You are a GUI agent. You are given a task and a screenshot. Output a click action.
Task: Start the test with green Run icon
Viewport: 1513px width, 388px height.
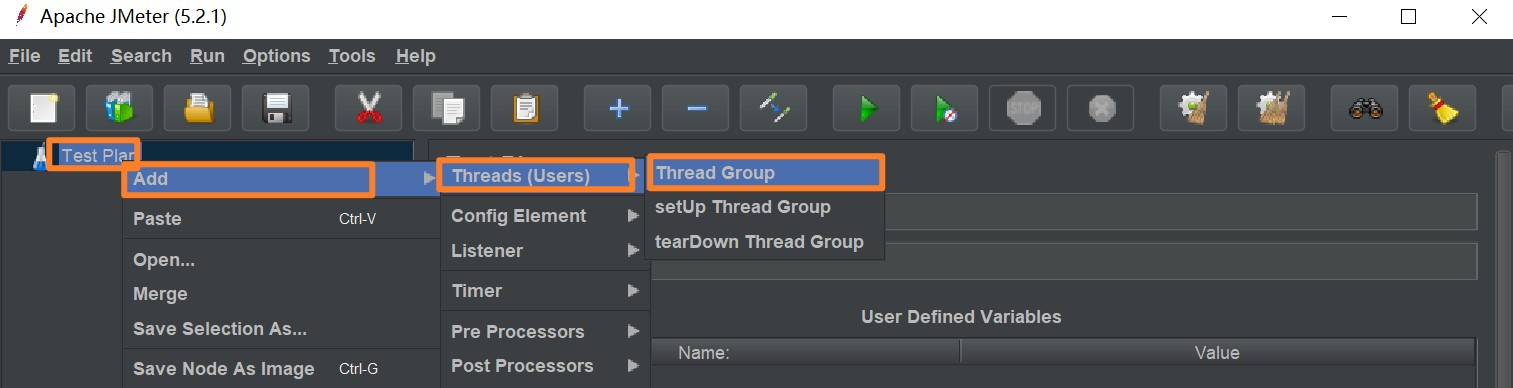[866, 108]
